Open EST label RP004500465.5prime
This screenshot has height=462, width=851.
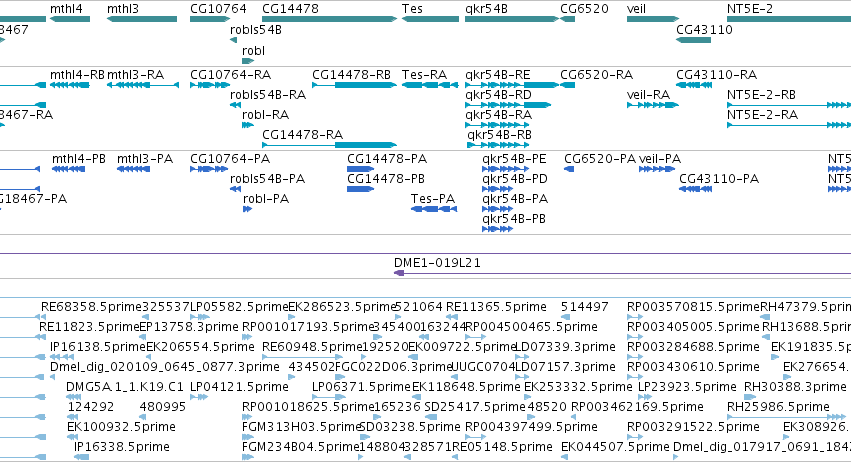(531, 327)
